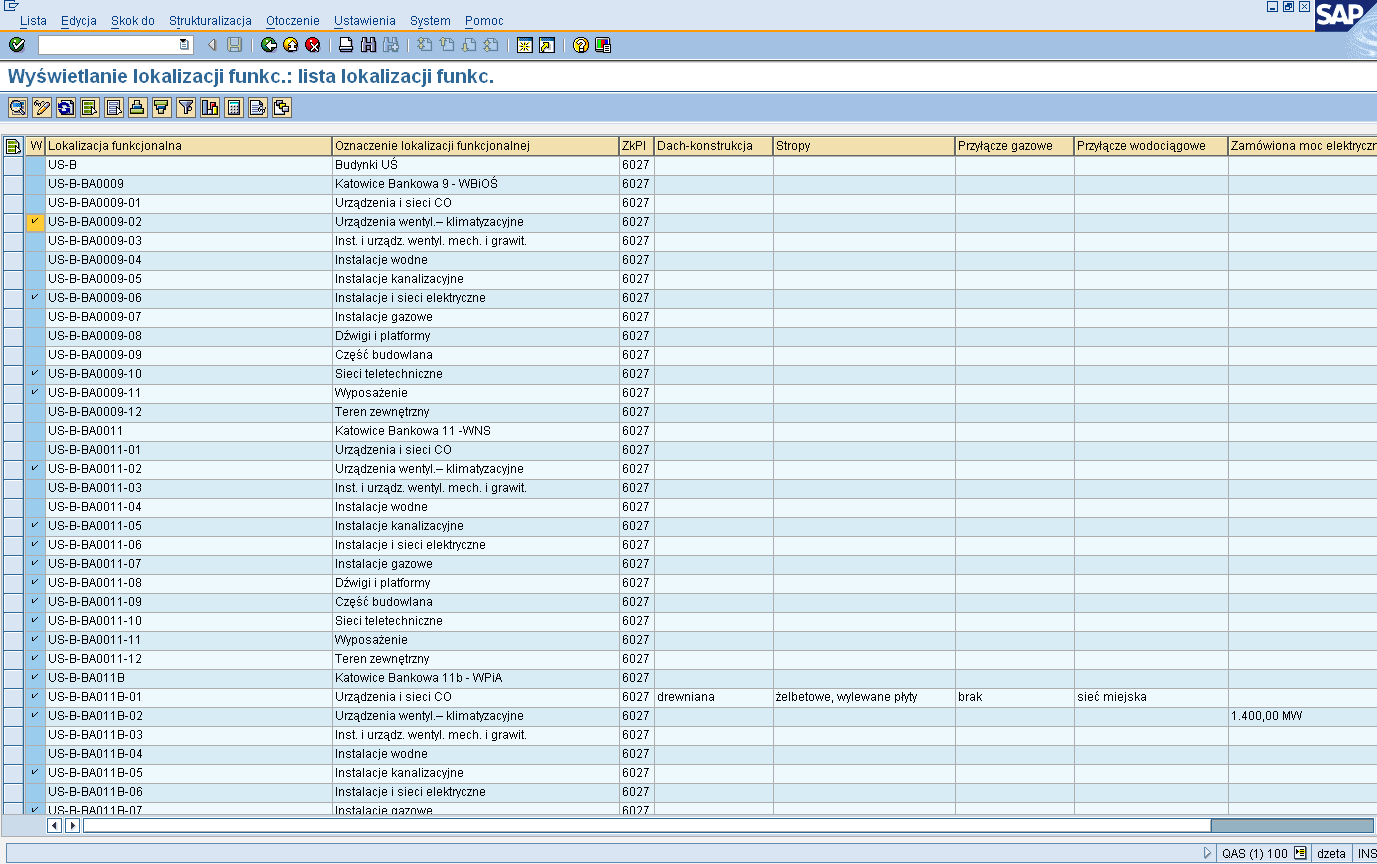The width and height of the screenshot is (1377, 864).
Task: Open the Pomoc menu
Action: coord(484,20)
